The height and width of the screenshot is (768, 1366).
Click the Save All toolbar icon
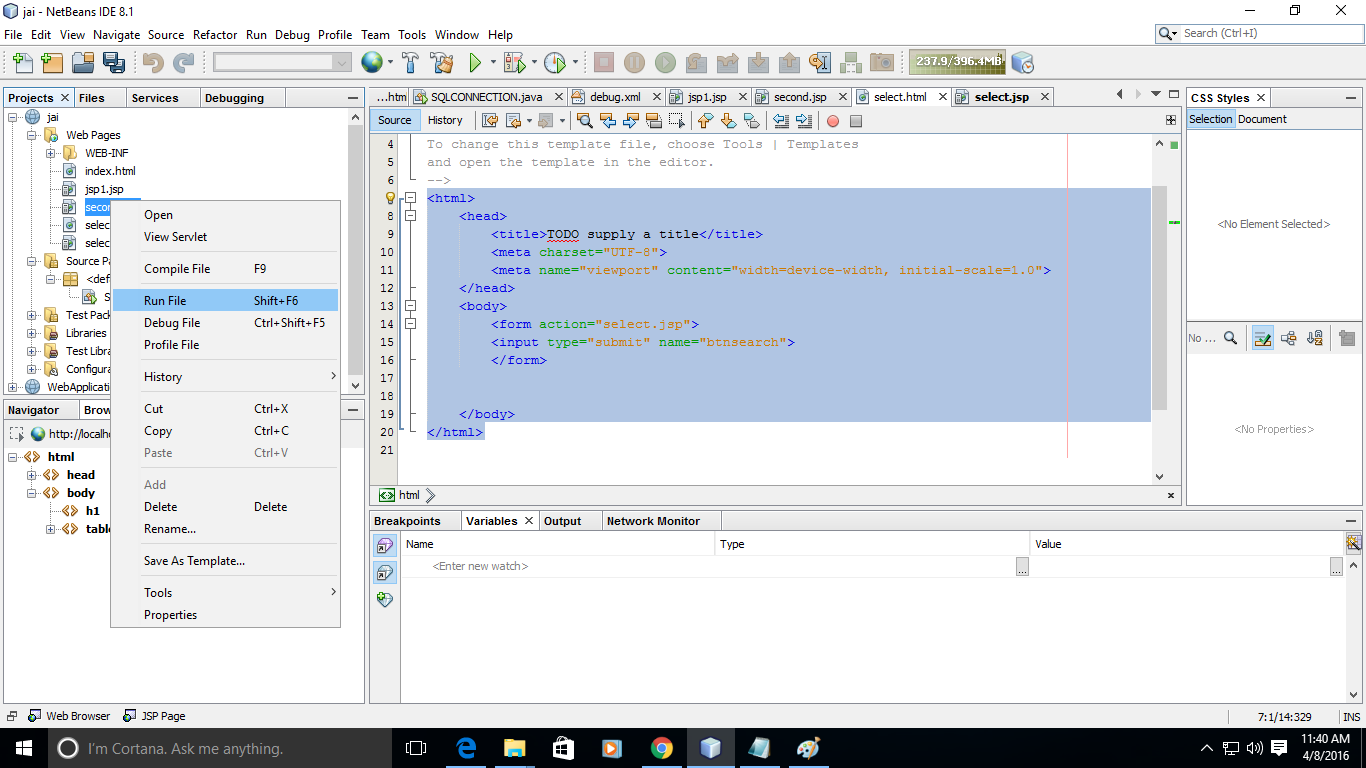[113, 63]
